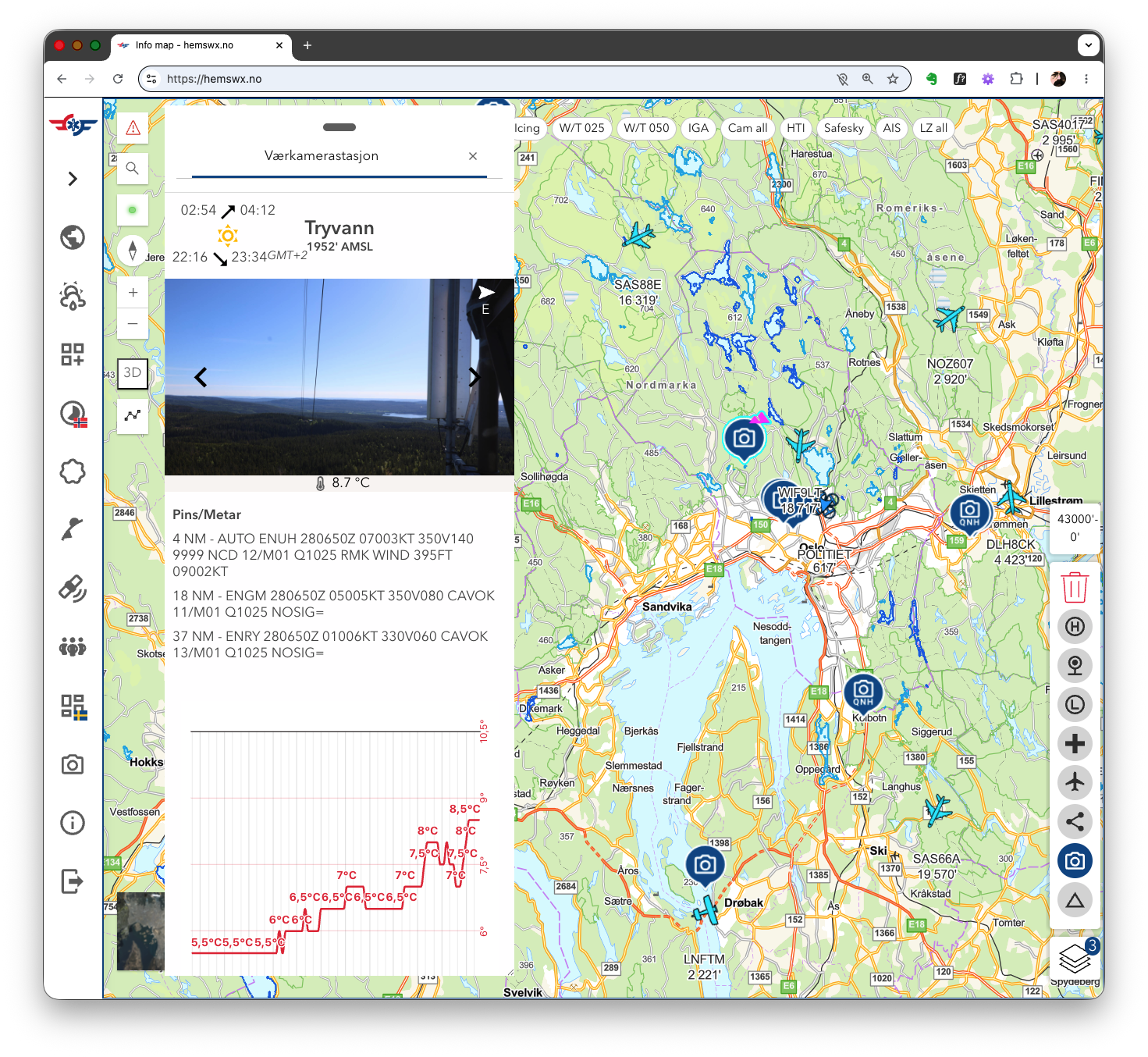Open the camera icon in left sidebar

click(x=73, y=764)
